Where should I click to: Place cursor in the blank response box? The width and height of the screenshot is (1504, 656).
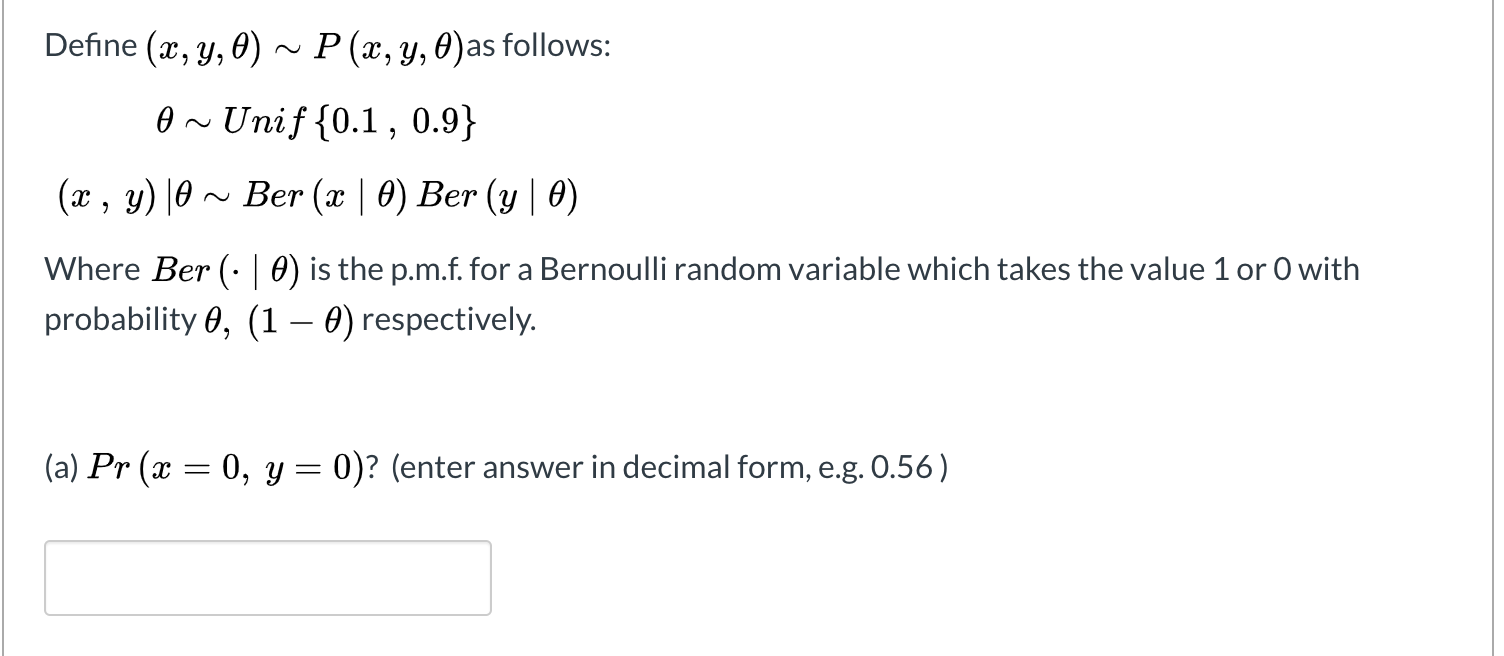tap(267, 577)
